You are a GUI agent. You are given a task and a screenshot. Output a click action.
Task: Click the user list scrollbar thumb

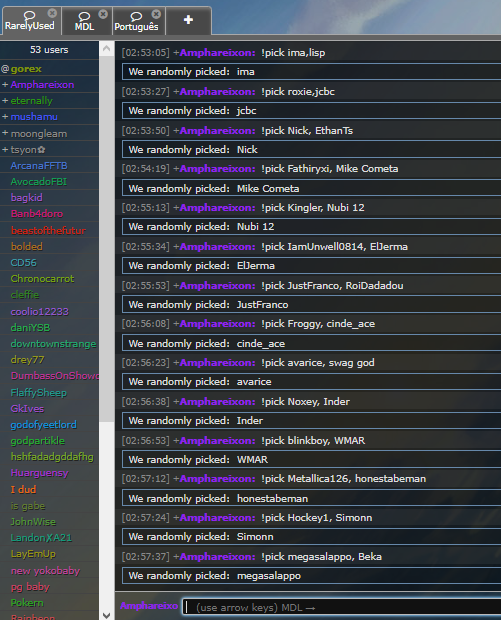(106, 238)
